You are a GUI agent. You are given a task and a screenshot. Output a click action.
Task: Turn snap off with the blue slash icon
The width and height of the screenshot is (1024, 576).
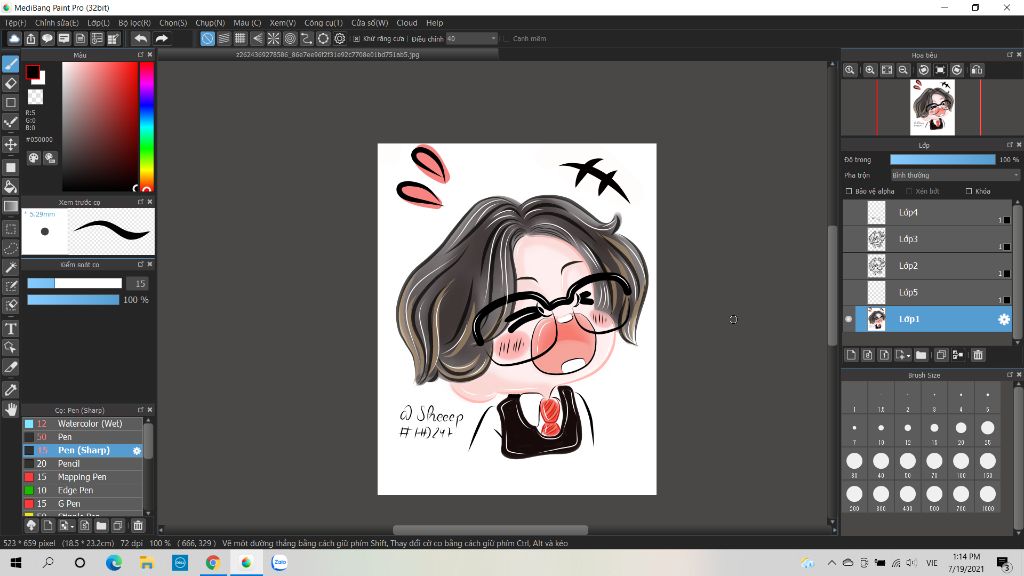pos(208,39)
